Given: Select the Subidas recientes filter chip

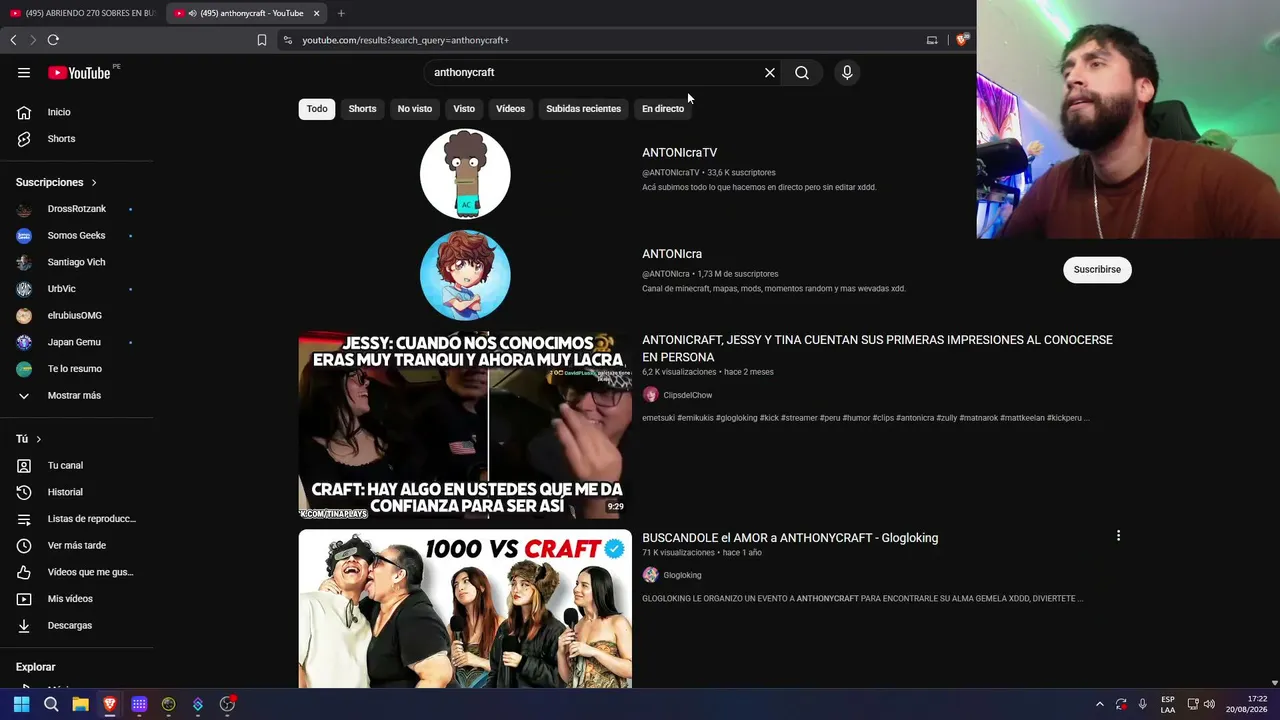Looking at the screenshot, I should (x=583, y=109).
